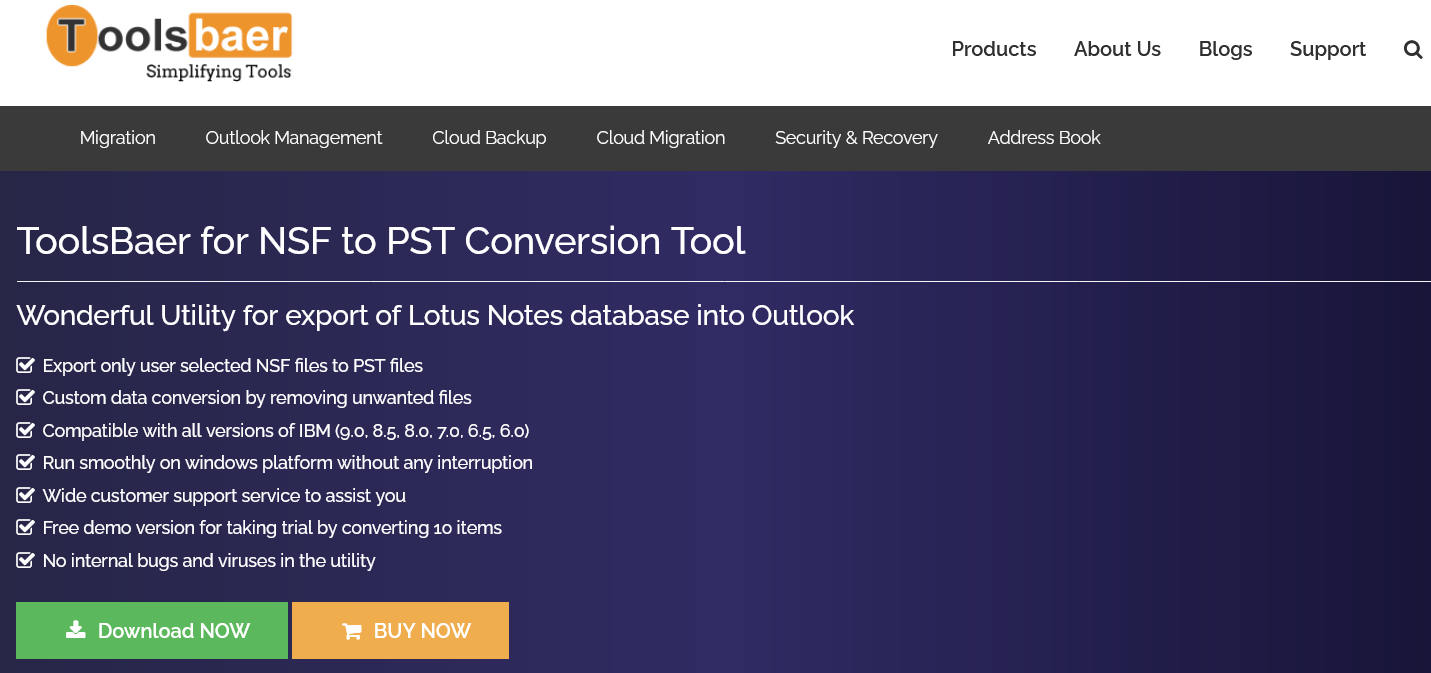Screen dimensions: 1431x673
Task: Expand the Outlook Management menu
Action: point(294,138)
